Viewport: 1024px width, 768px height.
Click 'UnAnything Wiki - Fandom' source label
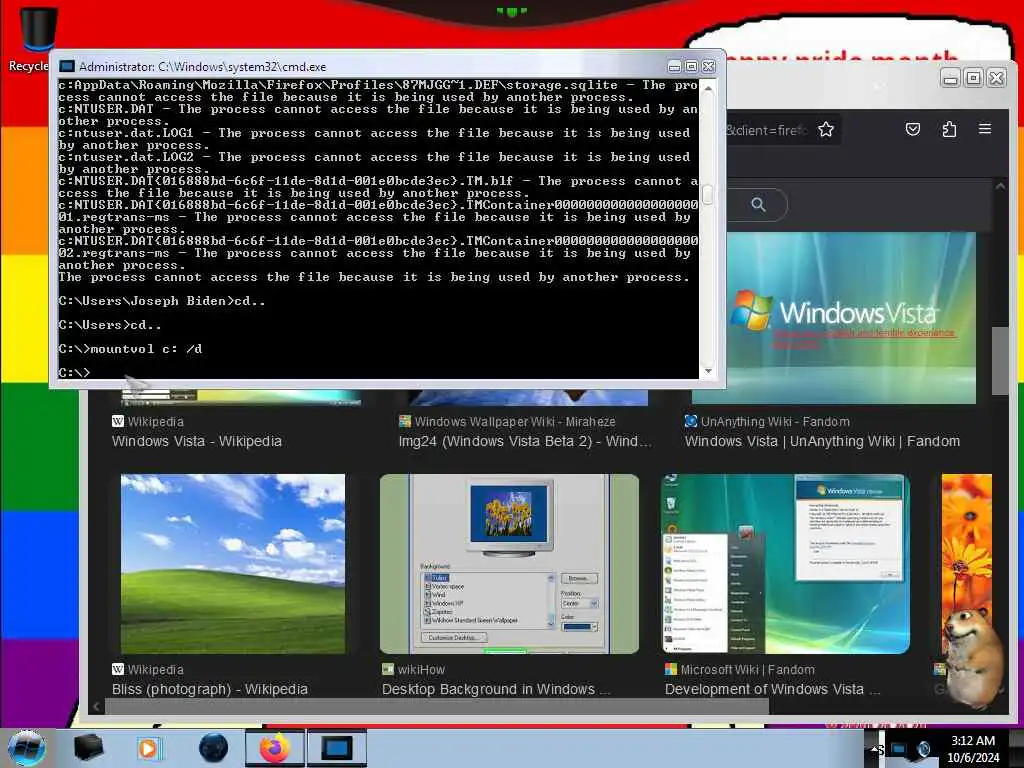click(x=775, y=421)
